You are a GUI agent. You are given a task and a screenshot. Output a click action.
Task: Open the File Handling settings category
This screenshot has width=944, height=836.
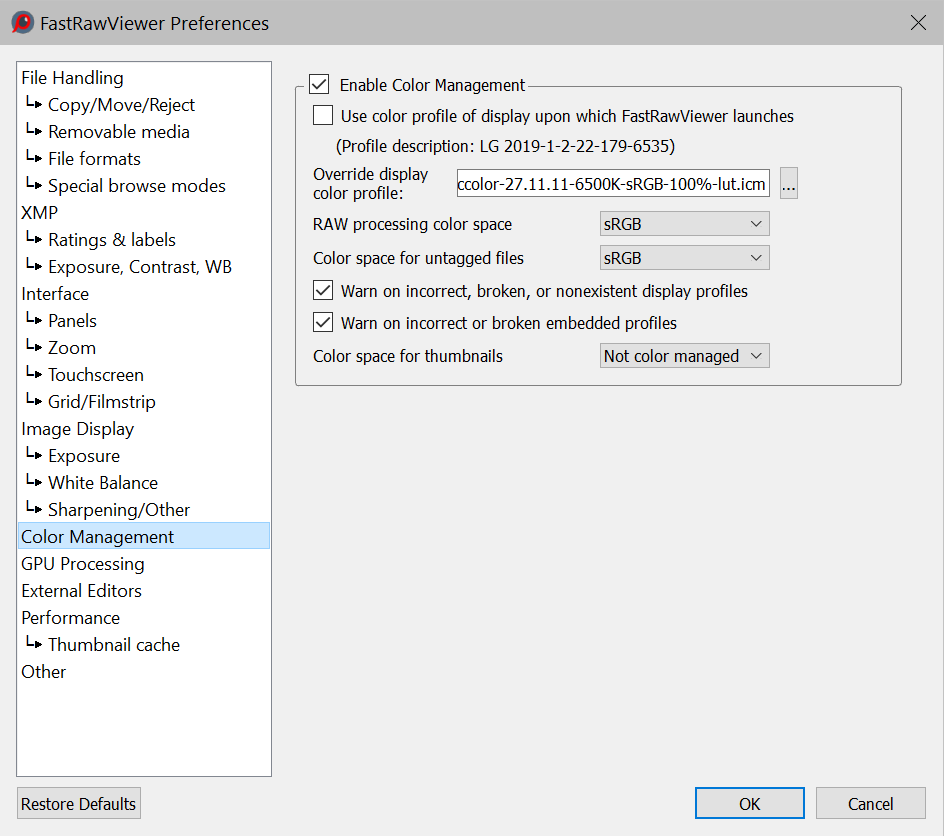(72, 78)
